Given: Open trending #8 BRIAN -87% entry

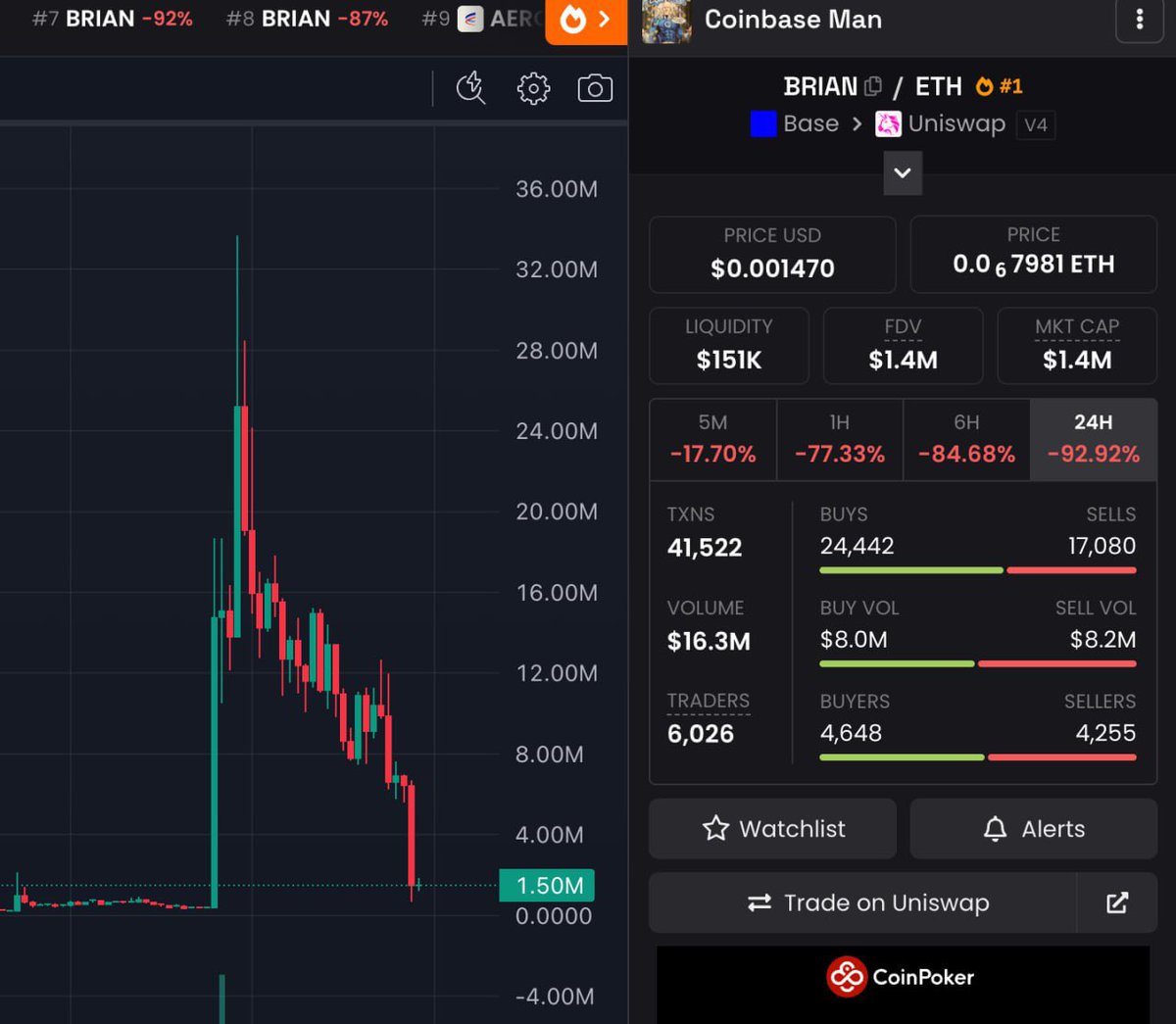Looking at the screenshot, I should [307, 19].
